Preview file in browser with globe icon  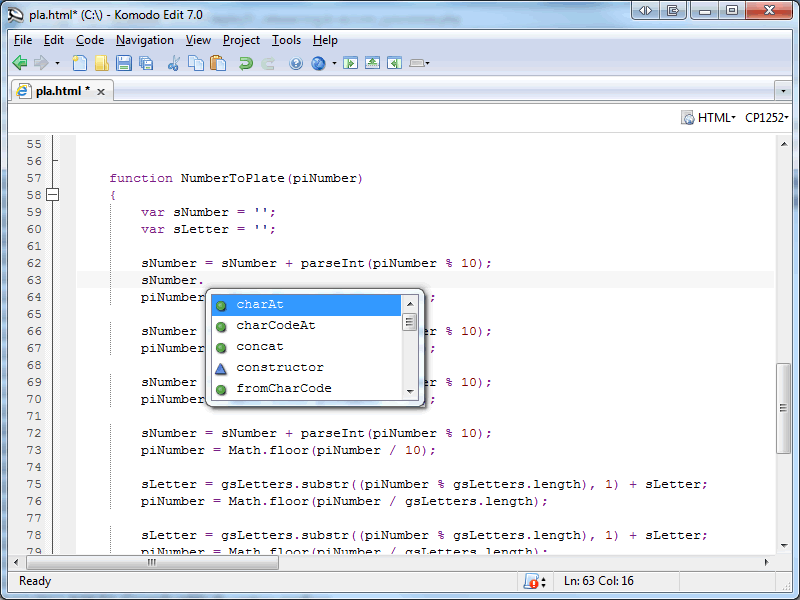pos(318,63)
